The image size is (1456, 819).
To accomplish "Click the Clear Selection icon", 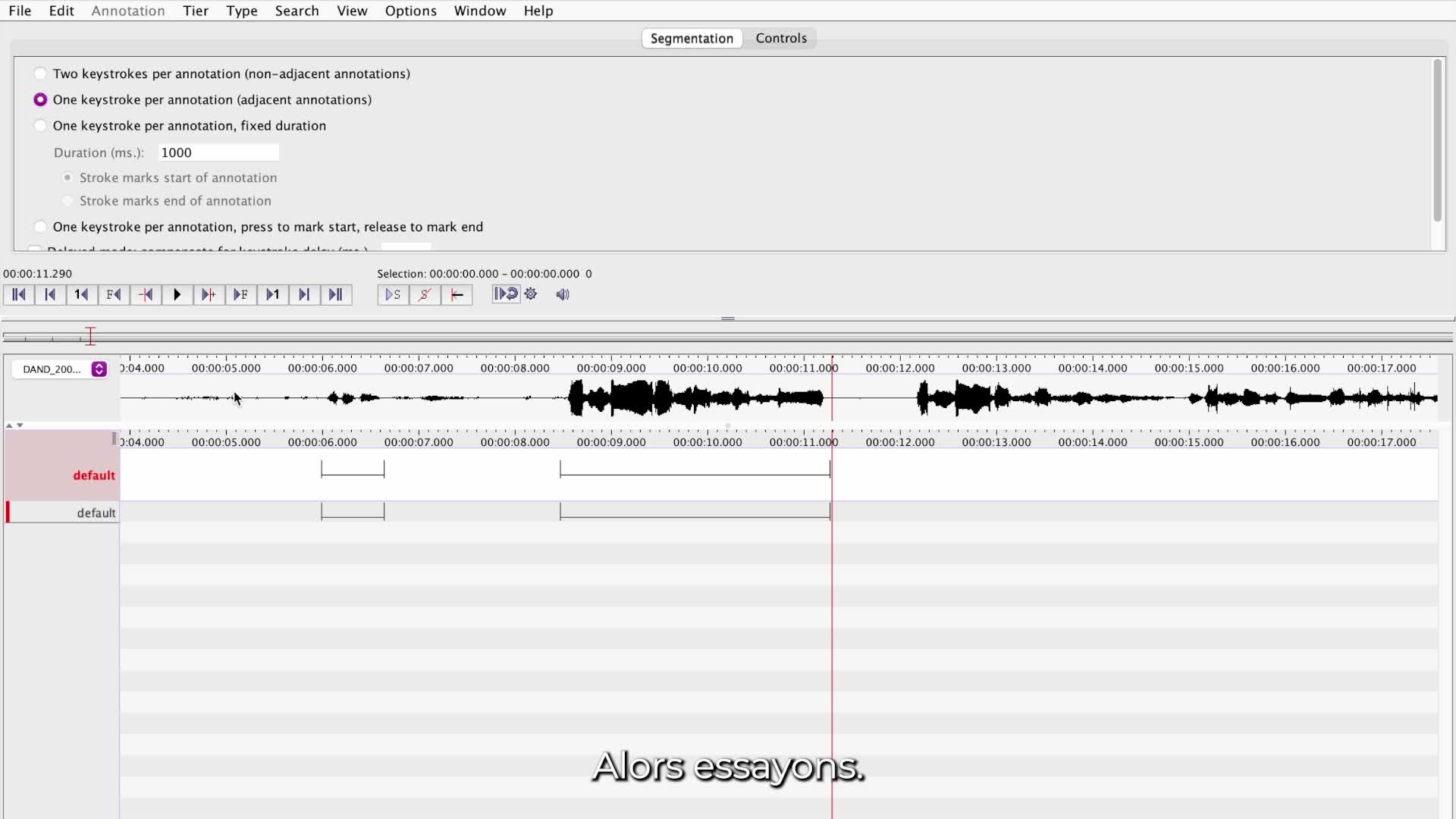I will [425, 294].
